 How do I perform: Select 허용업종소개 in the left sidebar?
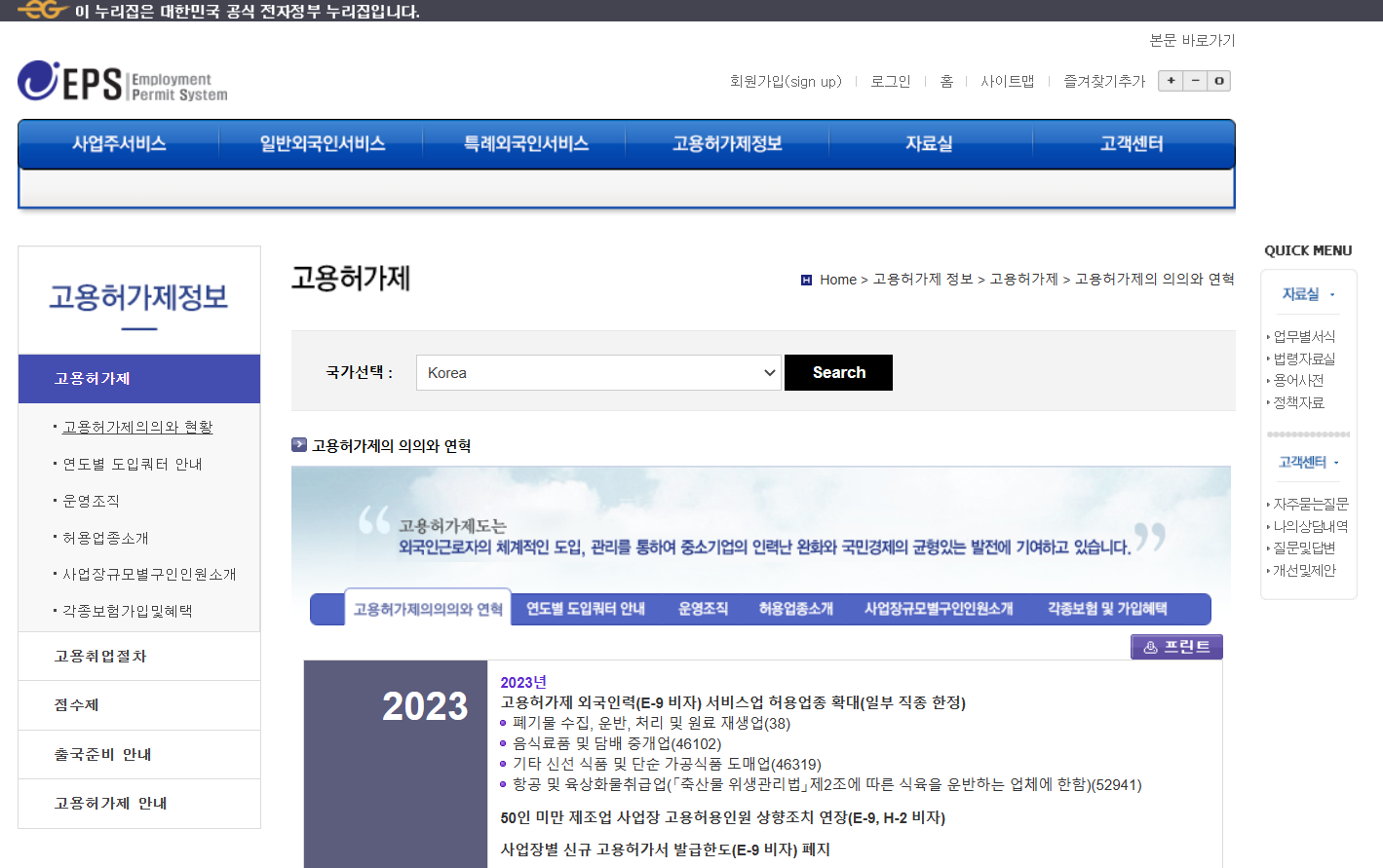point(105,537)
